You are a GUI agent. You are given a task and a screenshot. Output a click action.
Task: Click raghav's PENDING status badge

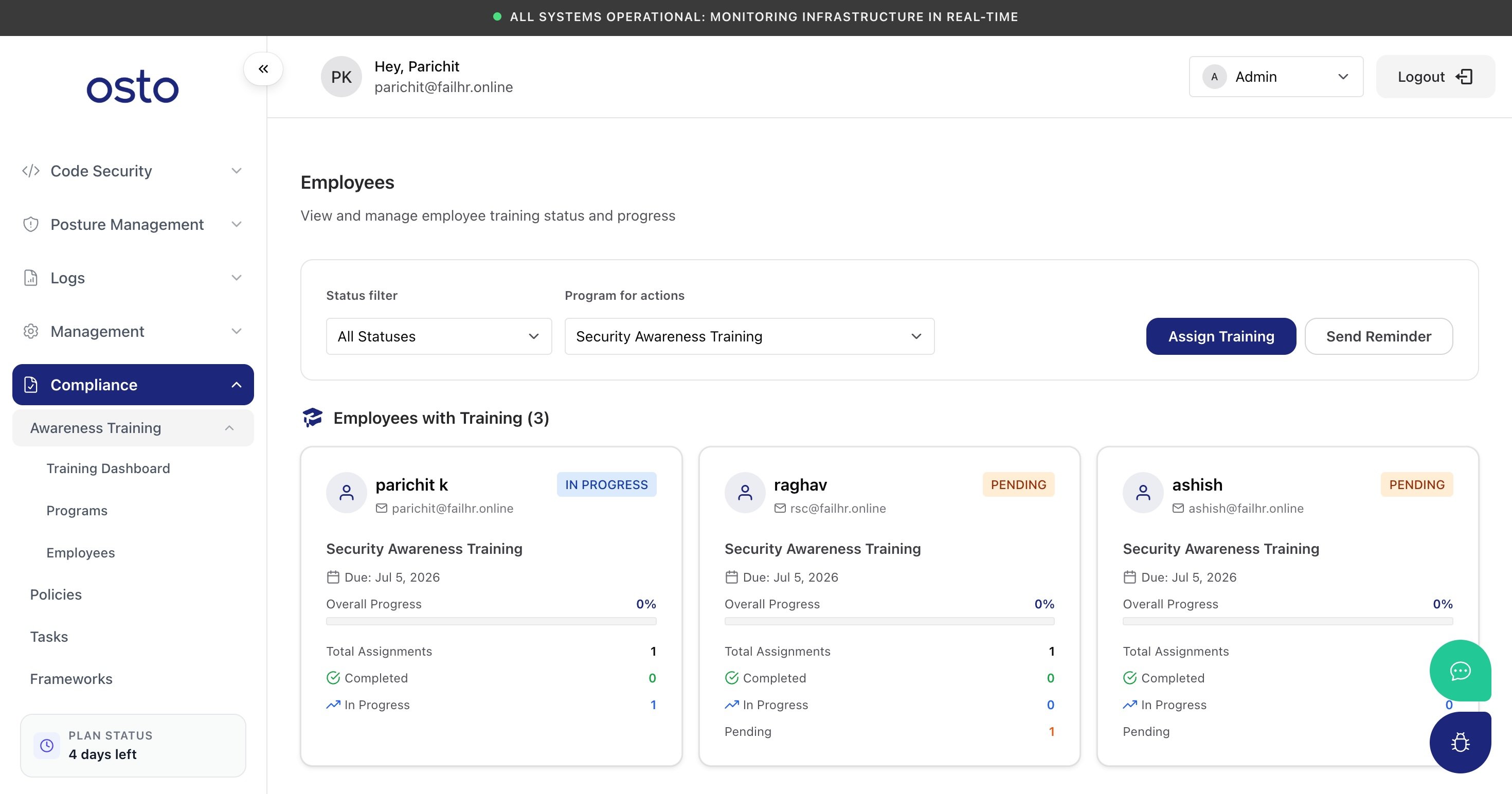coord(1018,485)
